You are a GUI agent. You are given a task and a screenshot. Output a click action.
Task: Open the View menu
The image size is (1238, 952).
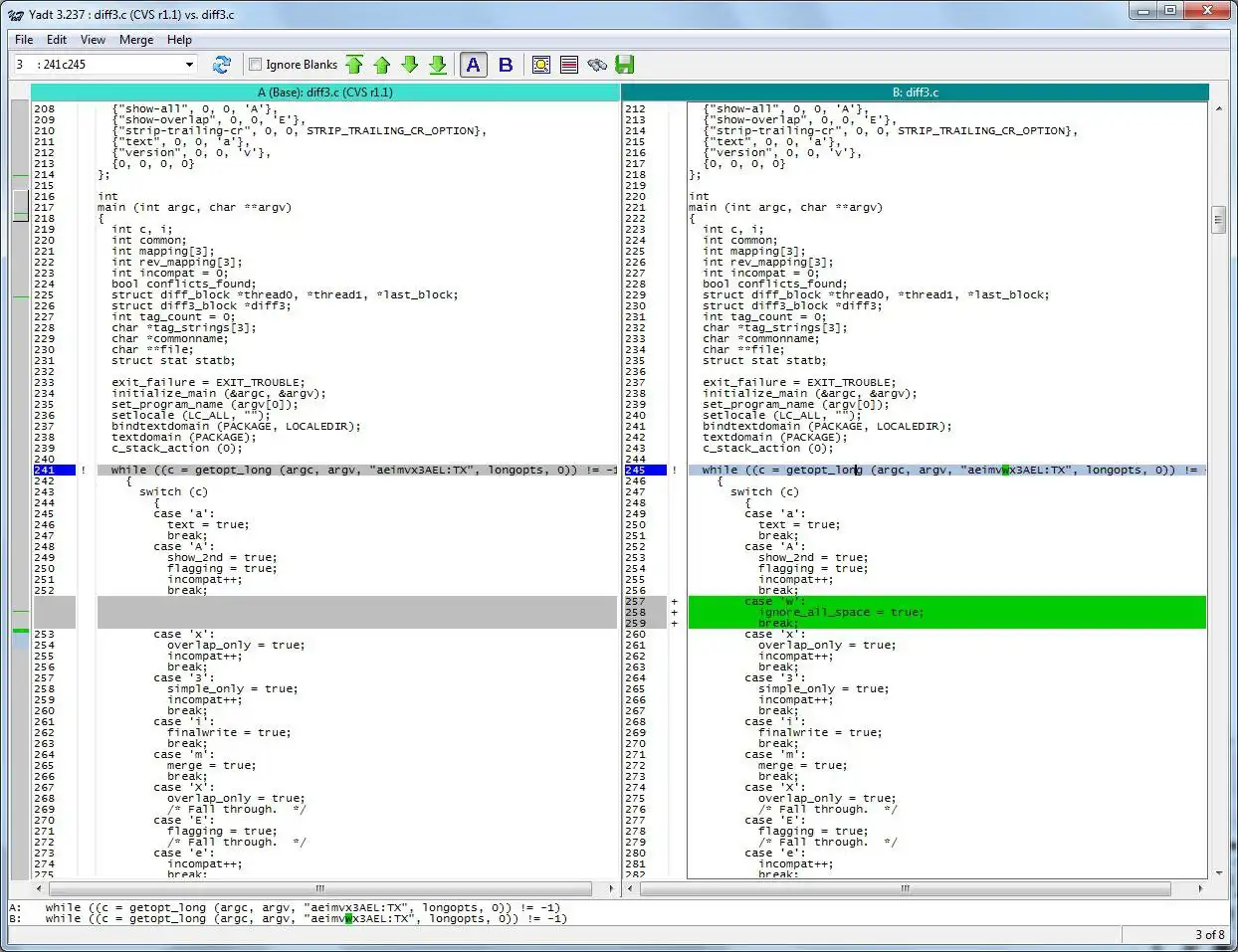tap(93, 40)
